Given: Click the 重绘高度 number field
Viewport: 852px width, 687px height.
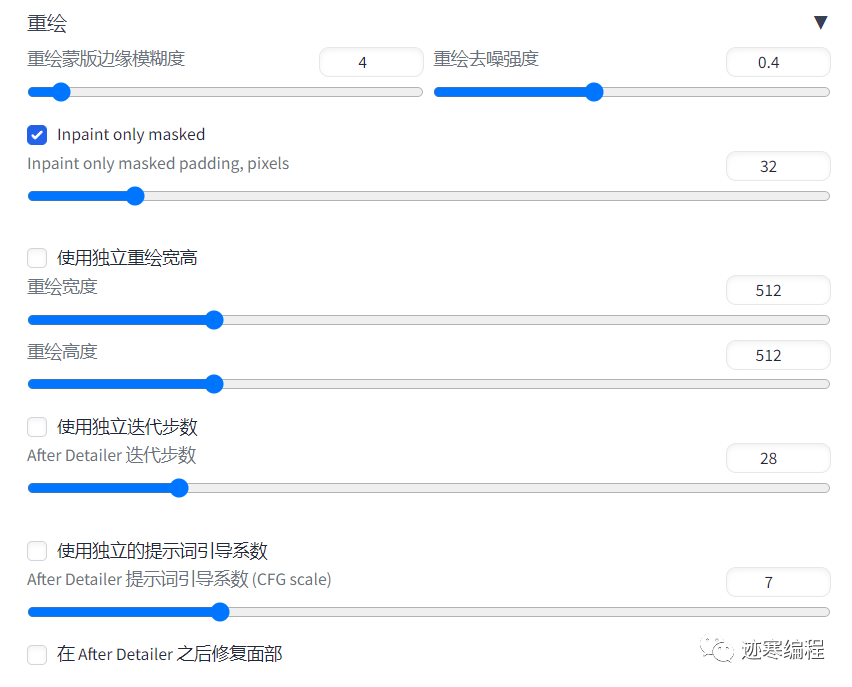Looking at the screenshot, I should point(777,355).
